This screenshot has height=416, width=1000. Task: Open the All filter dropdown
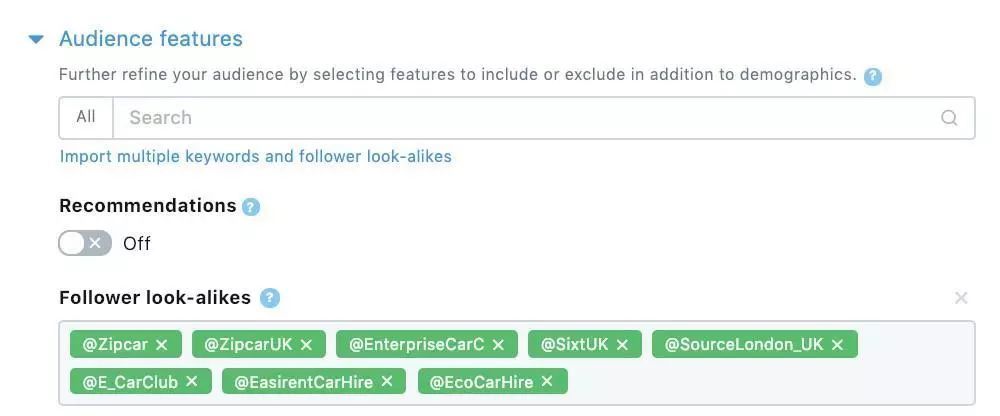pos(86,117)
